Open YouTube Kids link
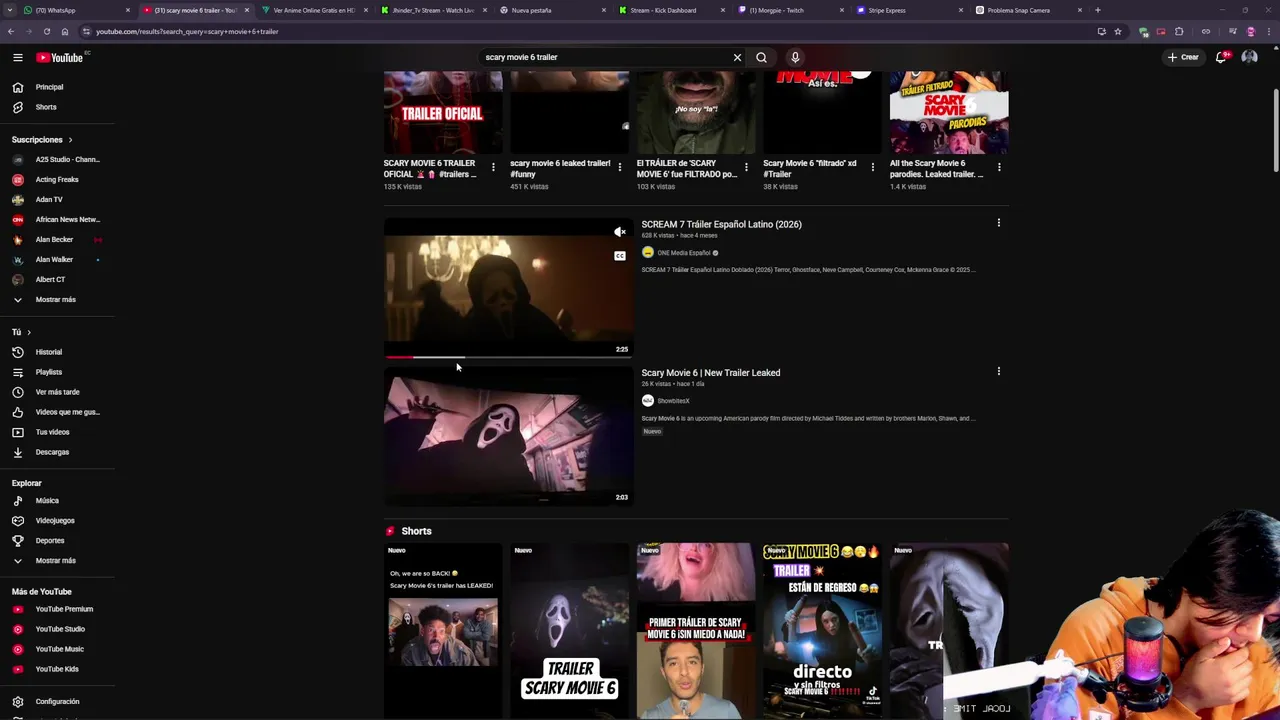 [x=57, y=669]
